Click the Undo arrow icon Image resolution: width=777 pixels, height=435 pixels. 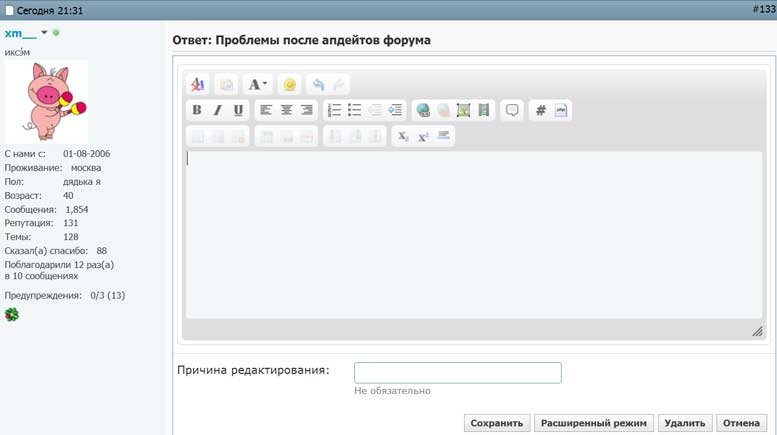point(318,85)
